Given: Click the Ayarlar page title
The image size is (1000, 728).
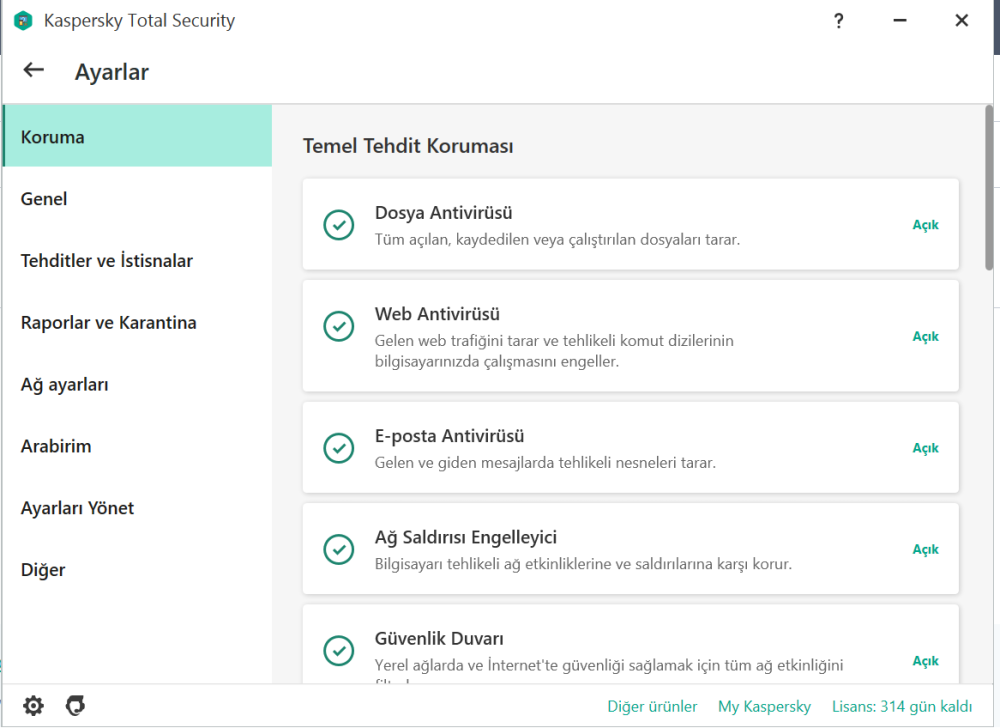Looking at the screenshot, I should pyautogui.click(x=112, y=72).
